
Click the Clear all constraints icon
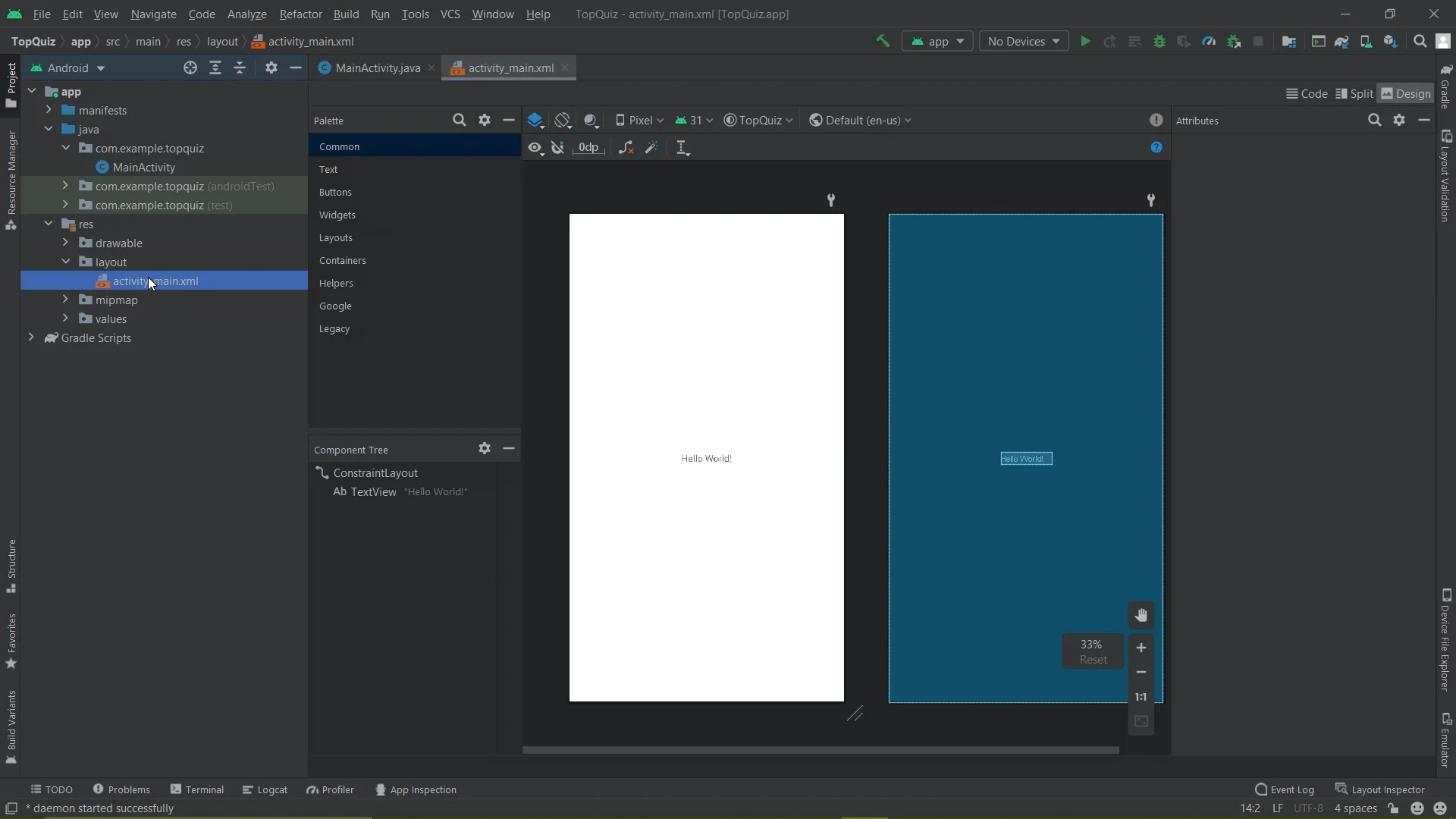point(626,148)
